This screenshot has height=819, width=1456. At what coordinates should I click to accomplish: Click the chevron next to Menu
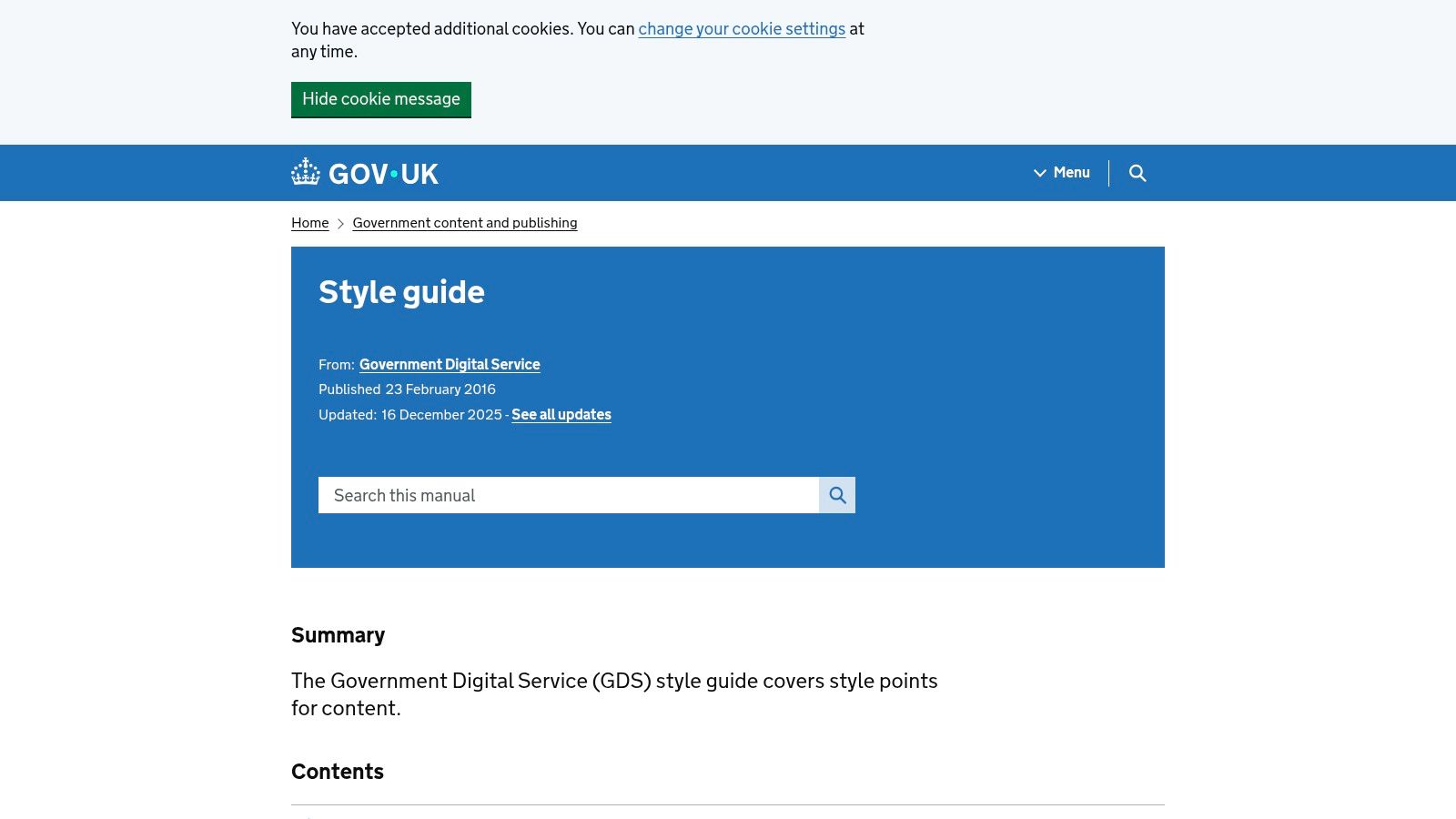1039,173
